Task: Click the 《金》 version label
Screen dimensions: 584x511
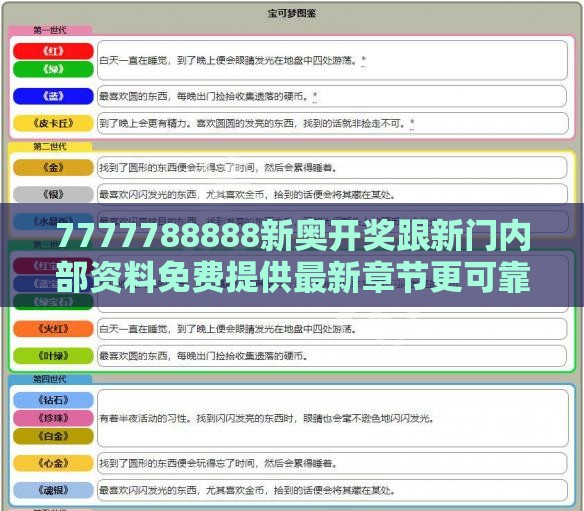Action: coord(53,167)
